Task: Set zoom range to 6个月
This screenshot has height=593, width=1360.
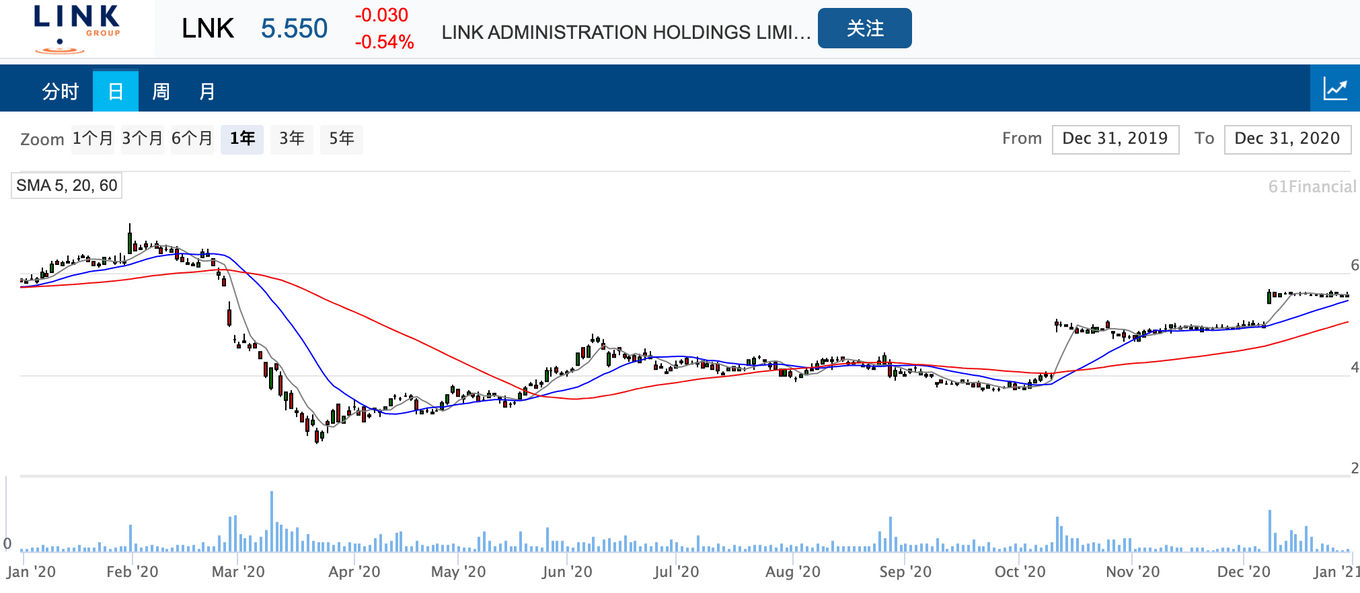Action: (x=192, y=139)
